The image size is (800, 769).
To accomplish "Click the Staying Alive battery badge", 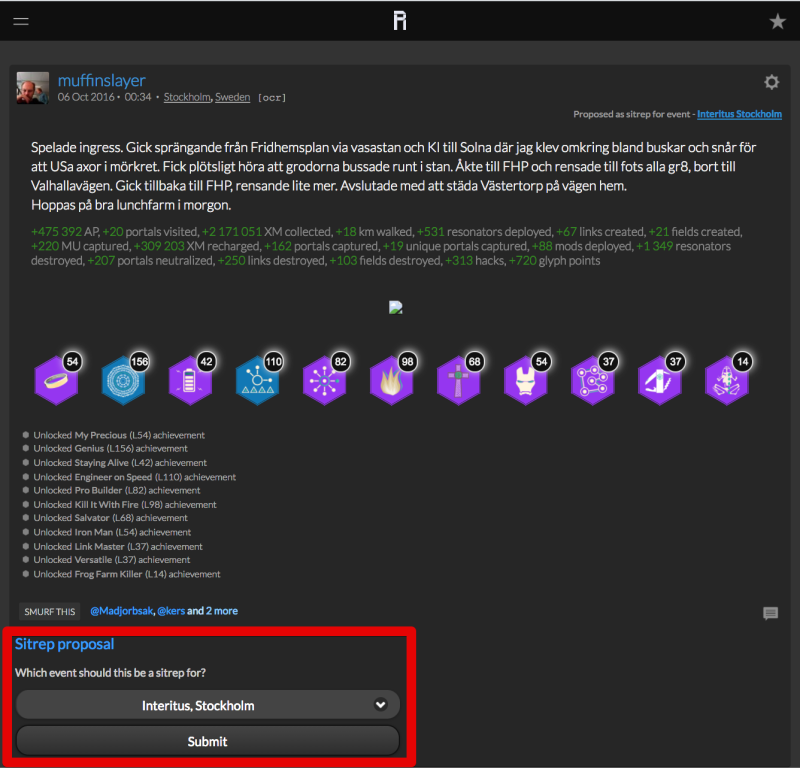I will (x=190, y=380).
